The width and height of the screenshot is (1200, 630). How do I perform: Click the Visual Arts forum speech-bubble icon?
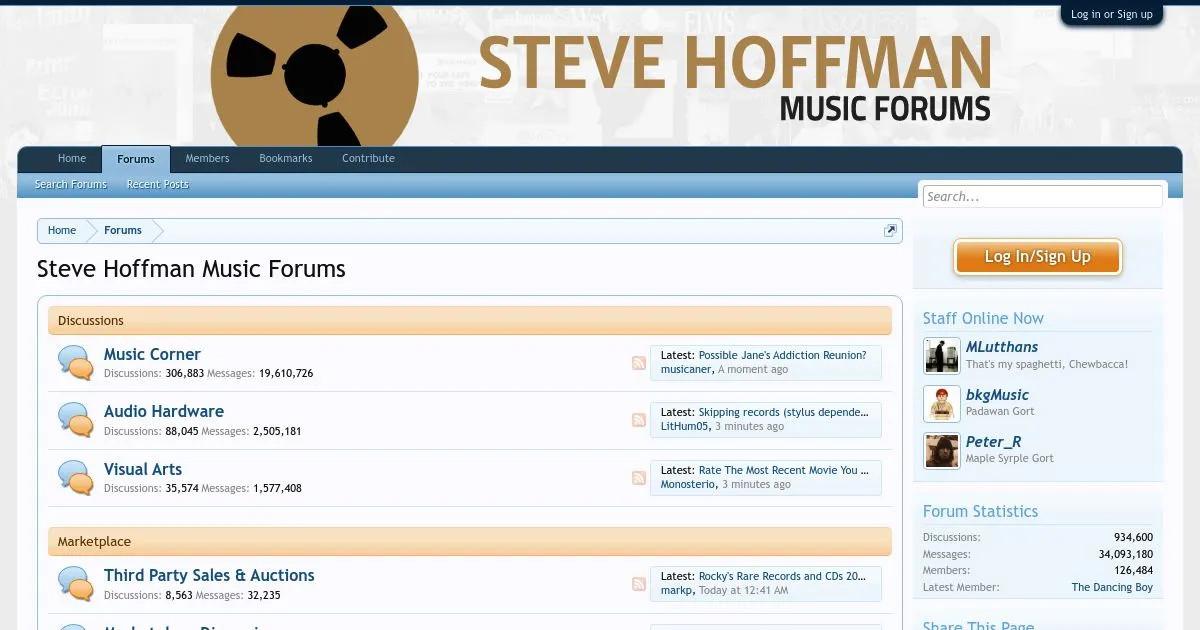coord(75,478)
